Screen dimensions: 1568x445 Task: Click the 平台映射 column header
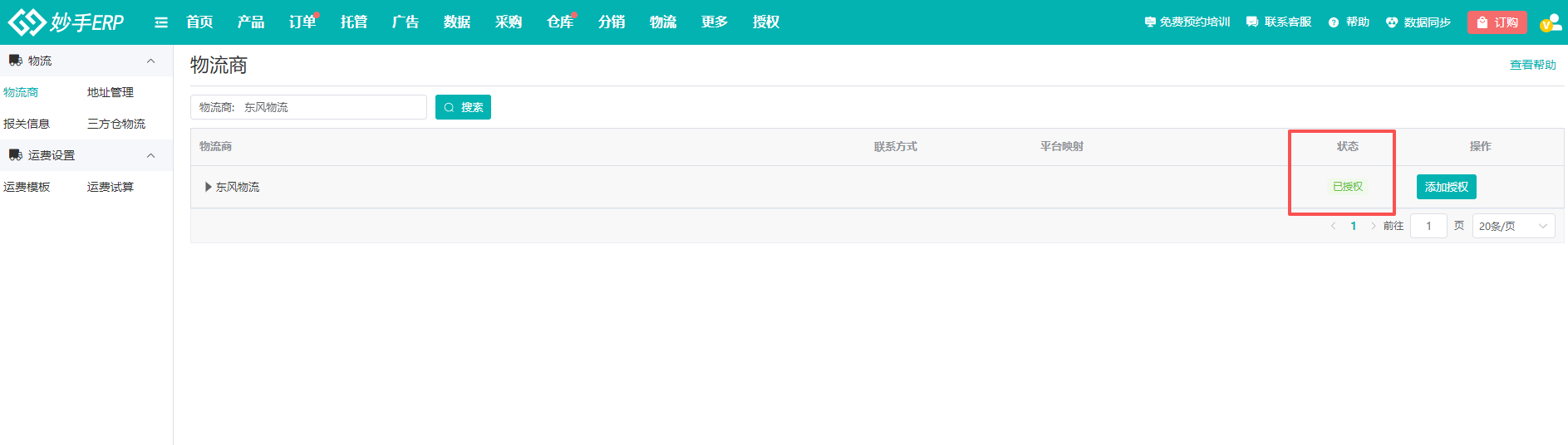pyautogui.click(x=1062, y=146)
